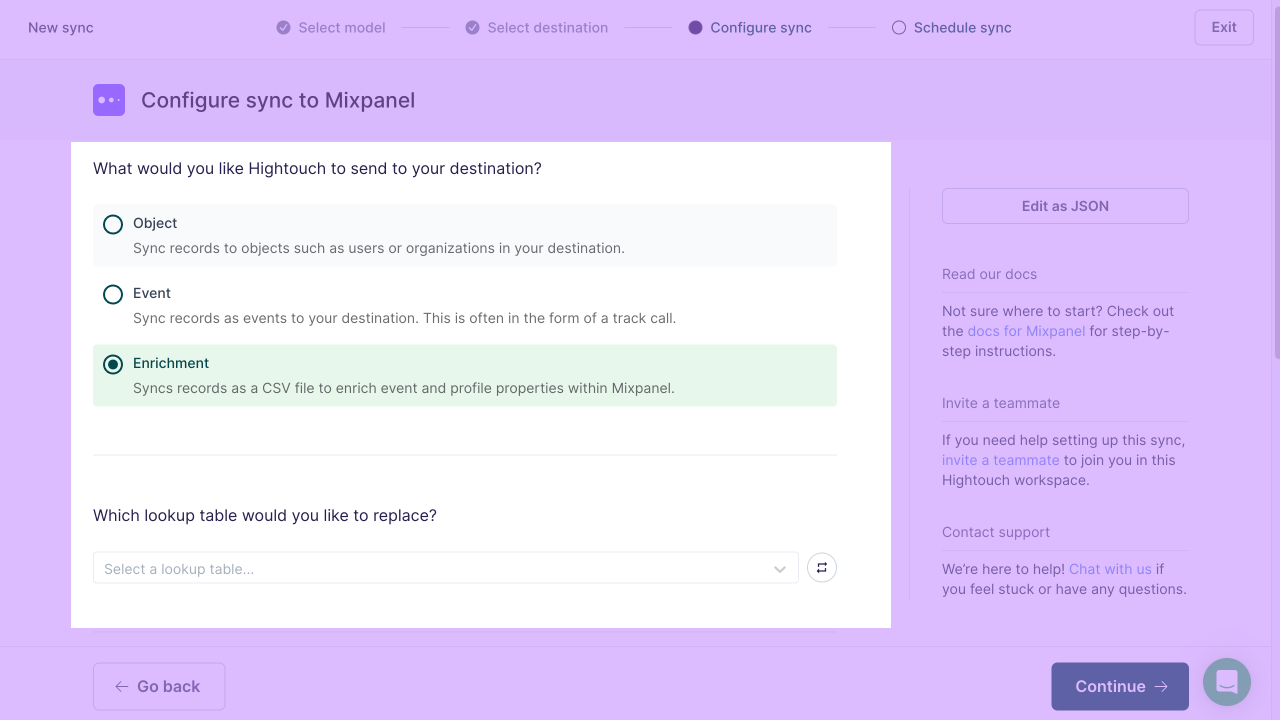Viewport: 1280px width, 720px height.
Task: Click the invite a teammate link
Action: (x=1000, y=460)
